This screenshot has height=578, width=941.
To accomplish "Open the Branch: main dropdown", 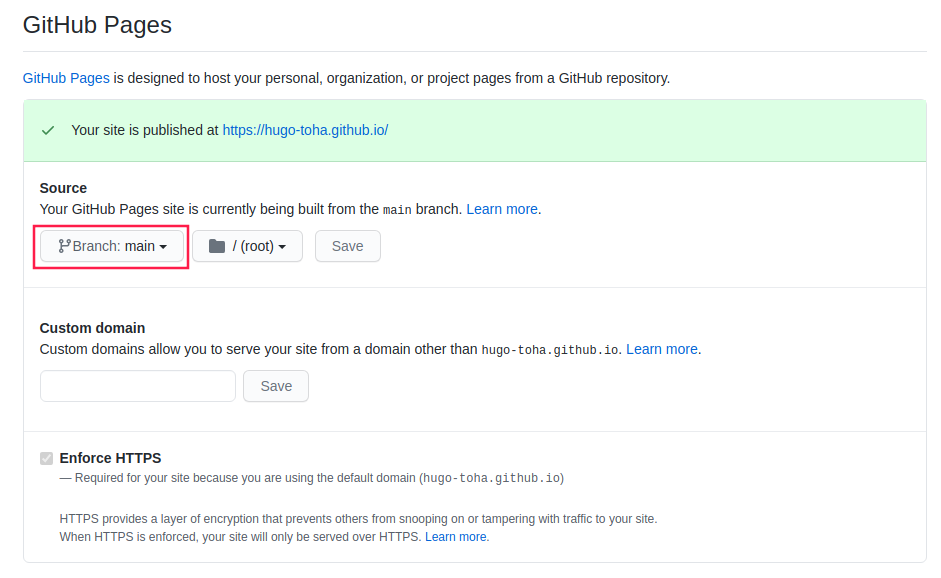I will pyautogui.click(x=112, y=246).
